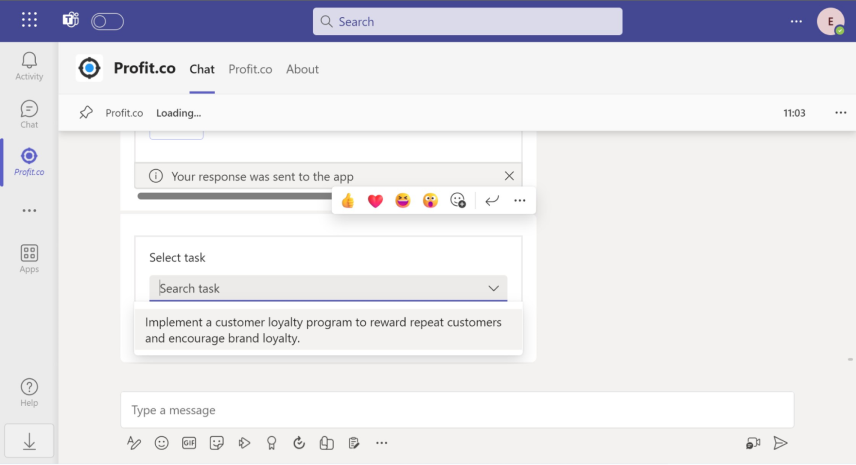Click the 11:03 timestamp
Image resolution: width=856 pixels, height=465 pixels.
click(794, 113)
